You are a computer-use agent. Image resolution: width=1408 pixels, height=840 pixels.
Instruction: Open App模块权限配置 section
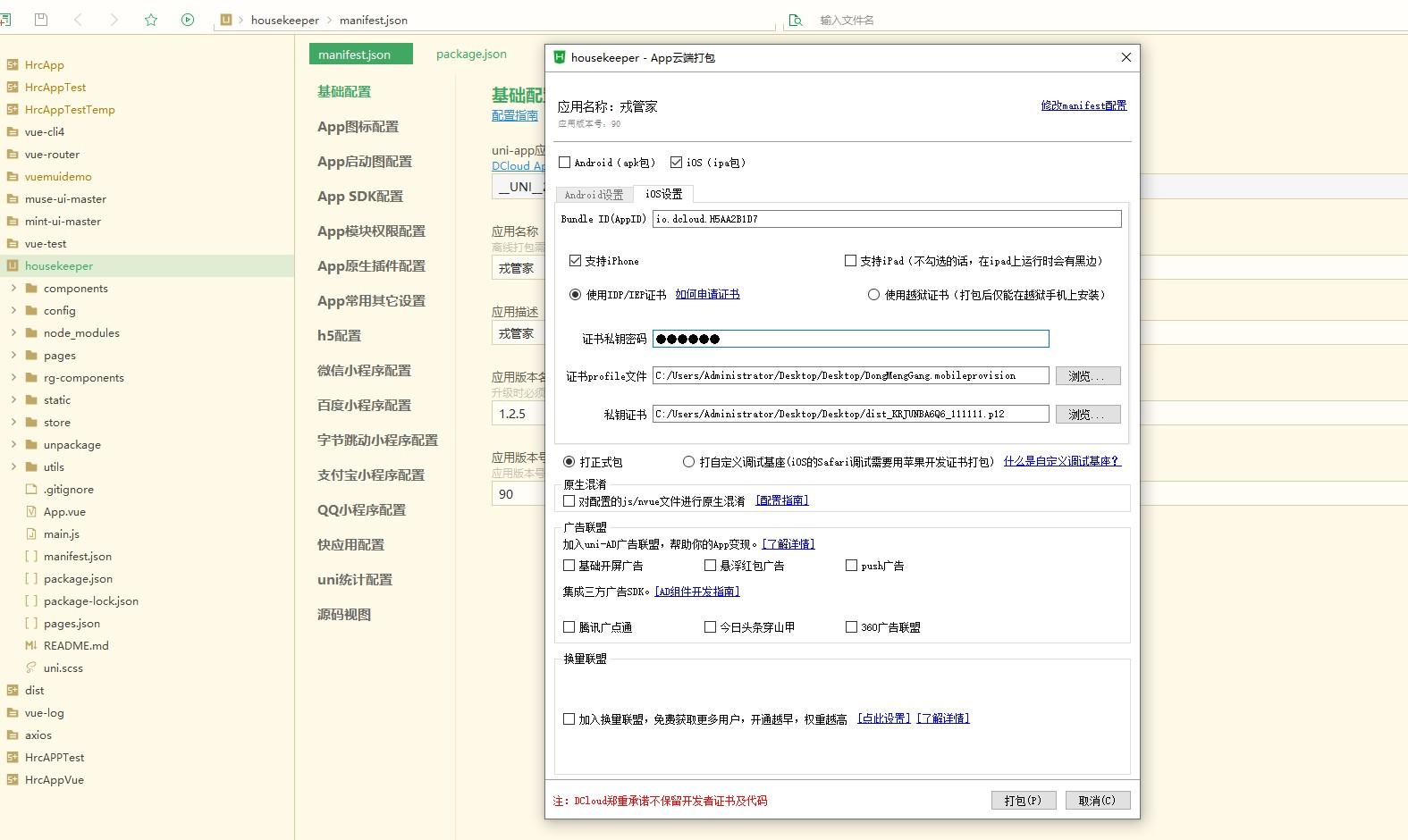click(371, 231)
